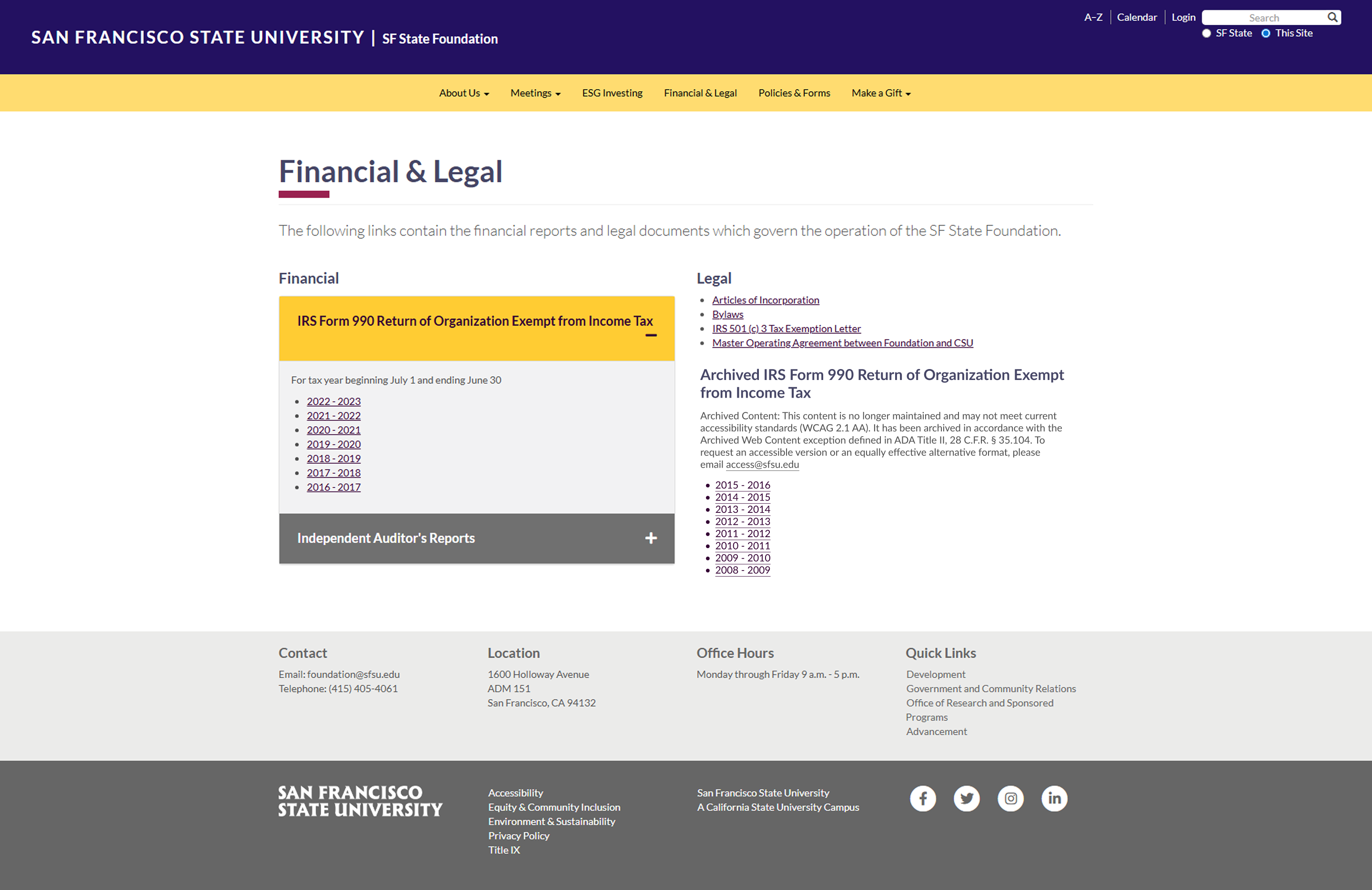Expand the Independent Auditor's Reports section
Viewport: 1372px width, 890px height.
coord(477,538)
